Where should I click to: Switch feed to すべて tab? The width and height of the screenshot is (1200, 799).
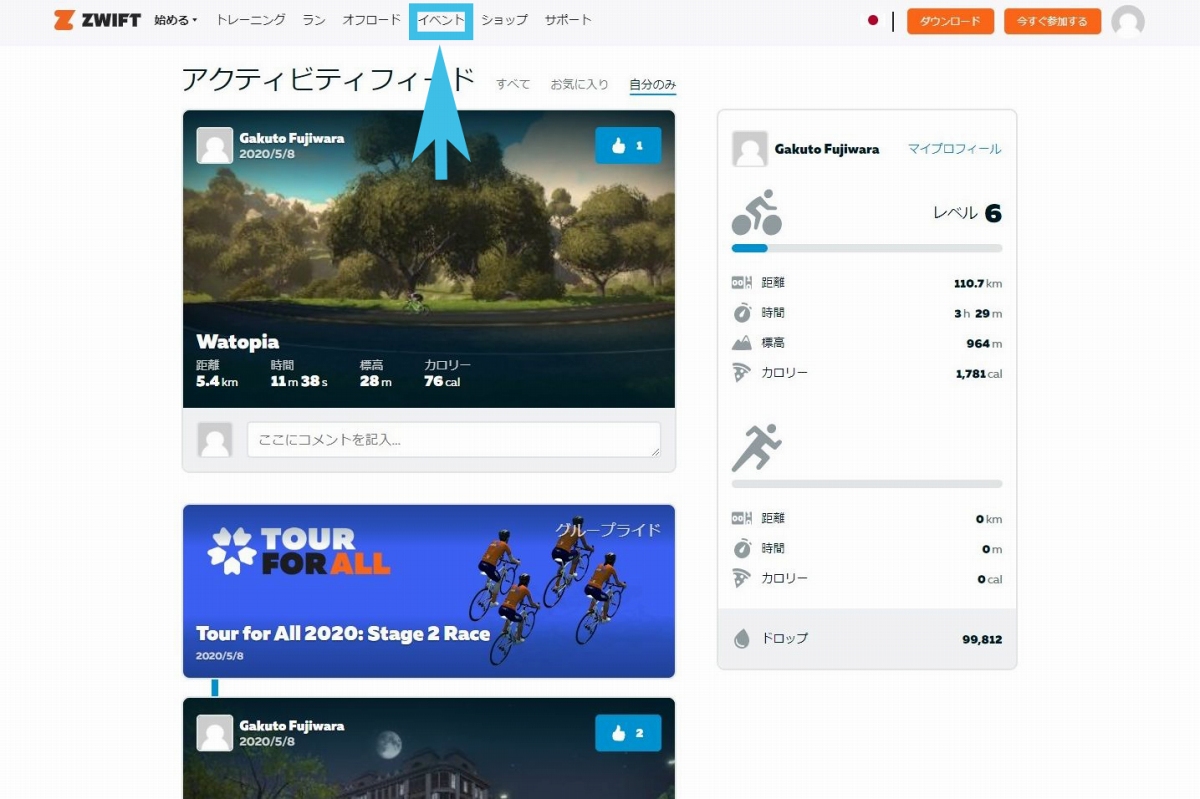513,84
